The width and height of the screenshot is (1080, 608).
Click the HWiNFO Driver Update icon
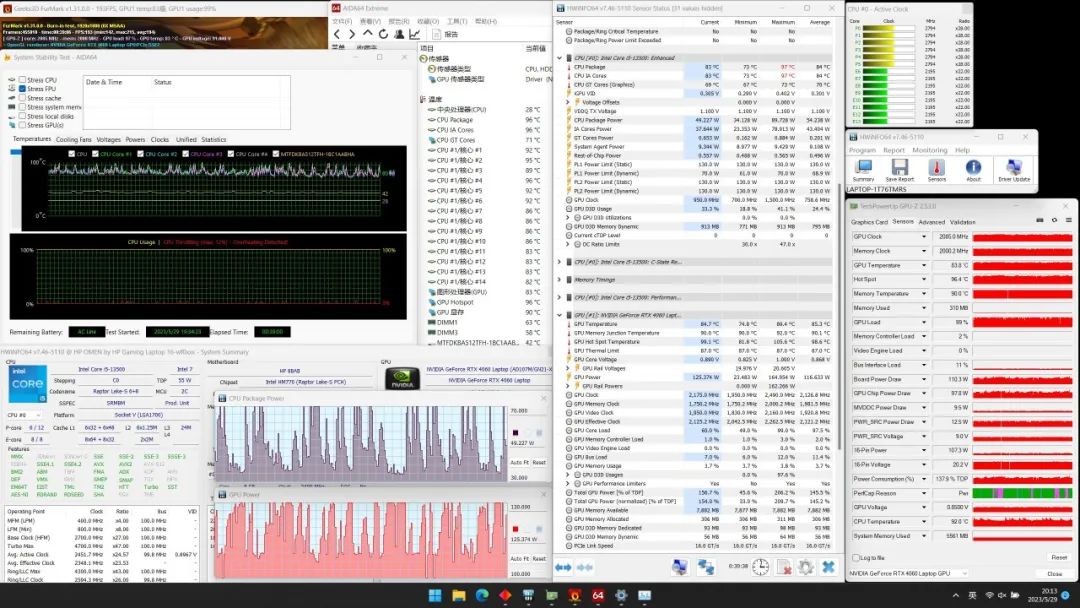click(1013, 167)
